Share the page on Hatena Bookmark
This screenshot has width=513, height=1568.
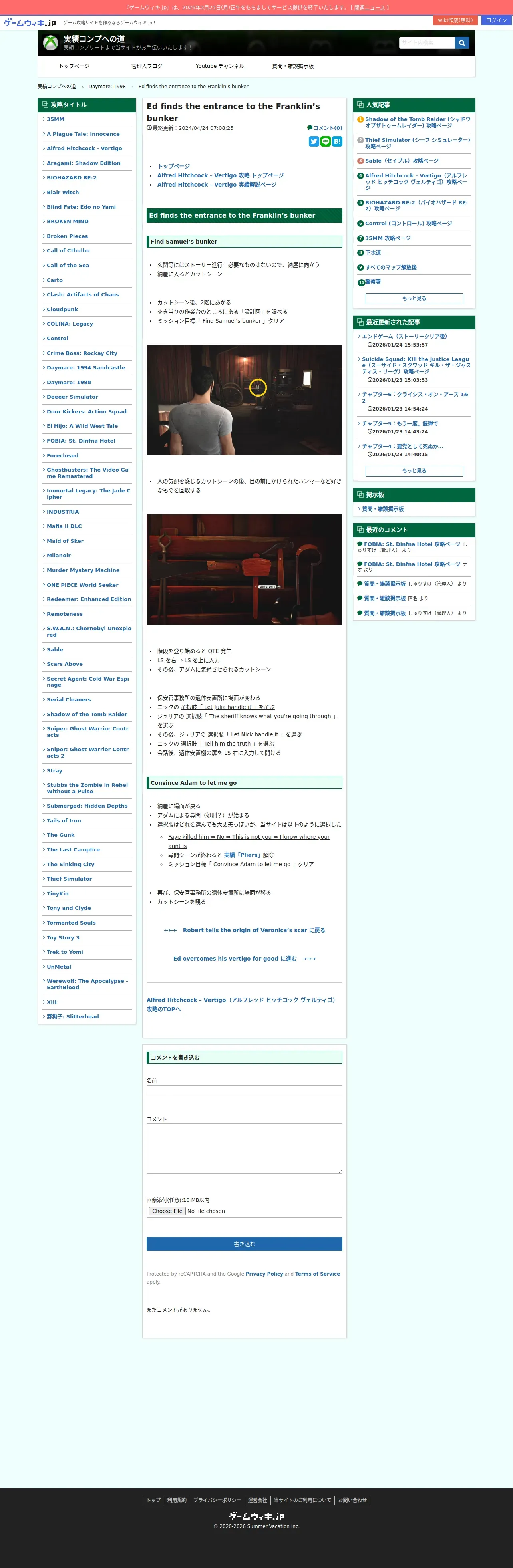point(337,141)
